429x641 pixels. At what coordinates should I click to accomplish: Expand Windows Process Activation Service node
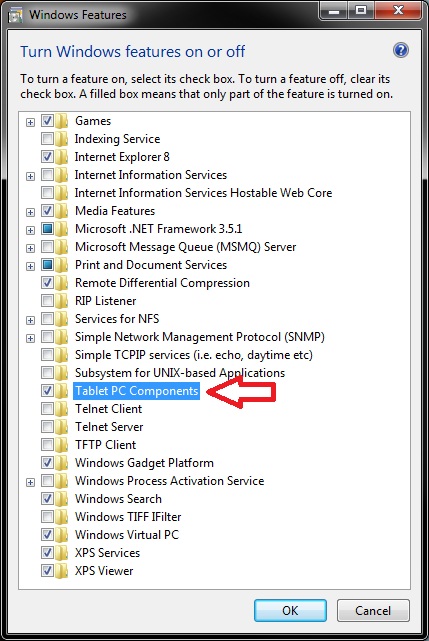click(x=30, y=482)
